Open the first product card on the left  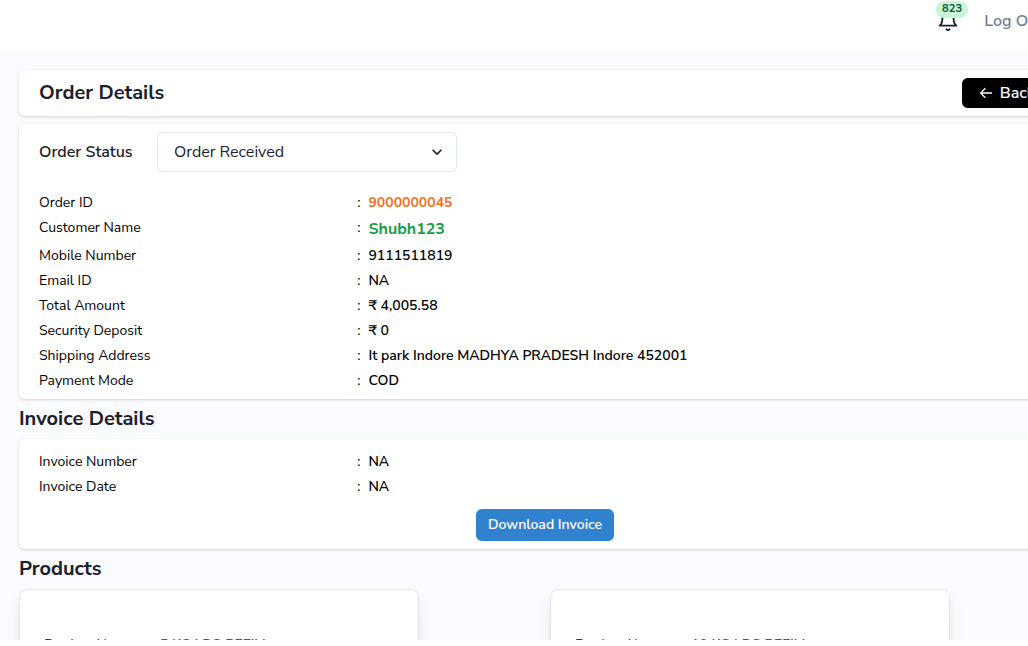coord(218,617)
